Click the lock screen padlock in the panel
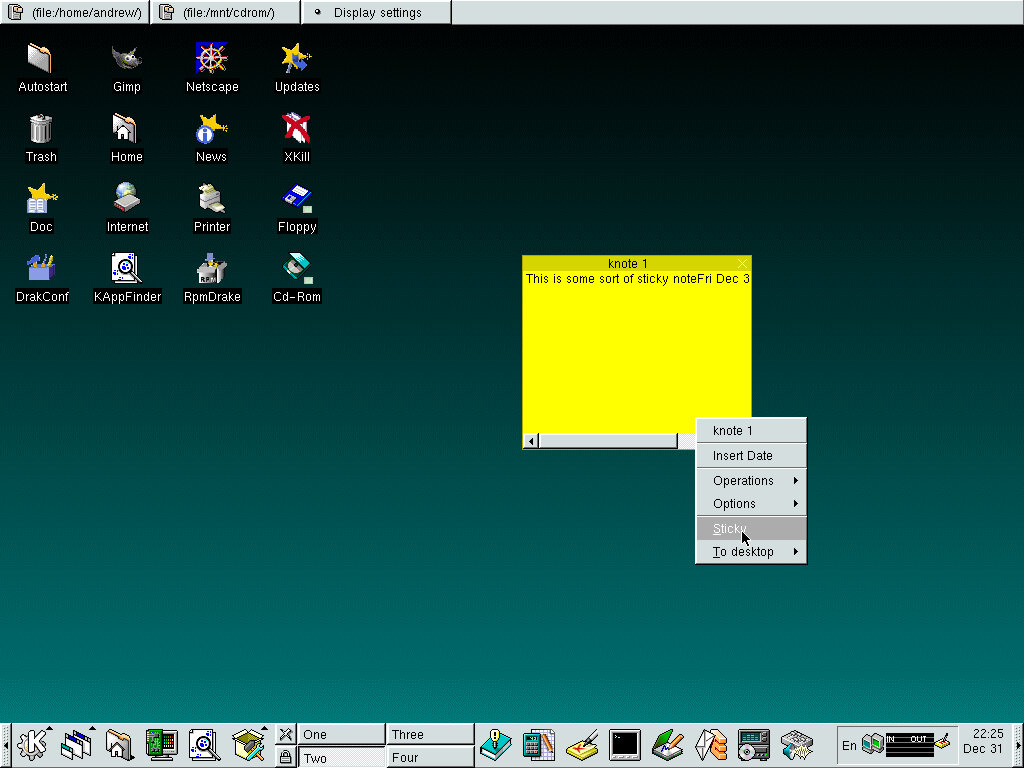Image resolution: width=1024 pixels, height=768 pixels. [x=285, y=757]
